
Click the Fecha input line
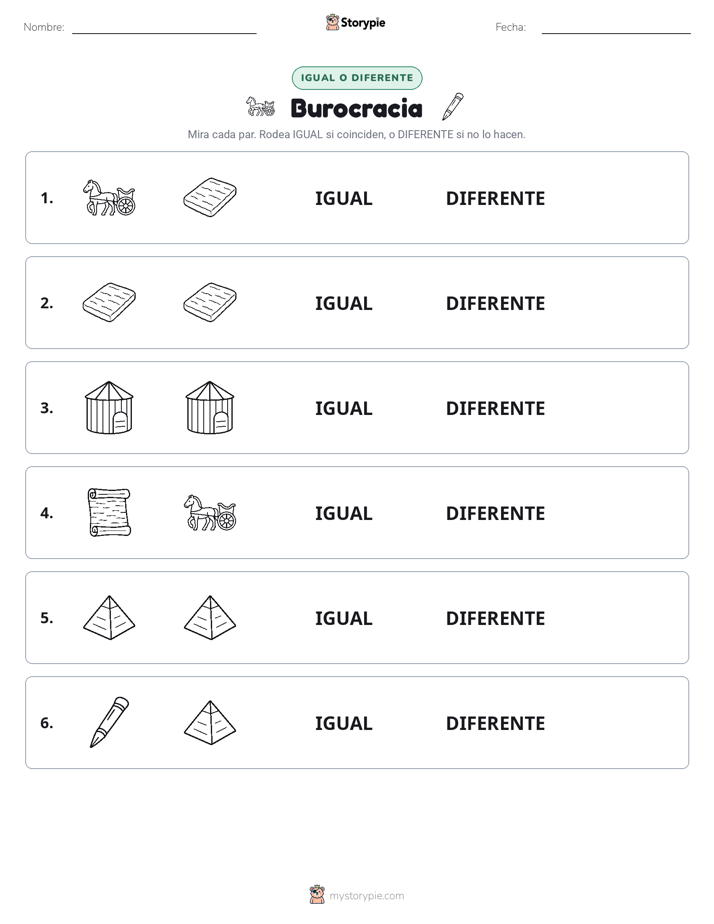[616, 27]
